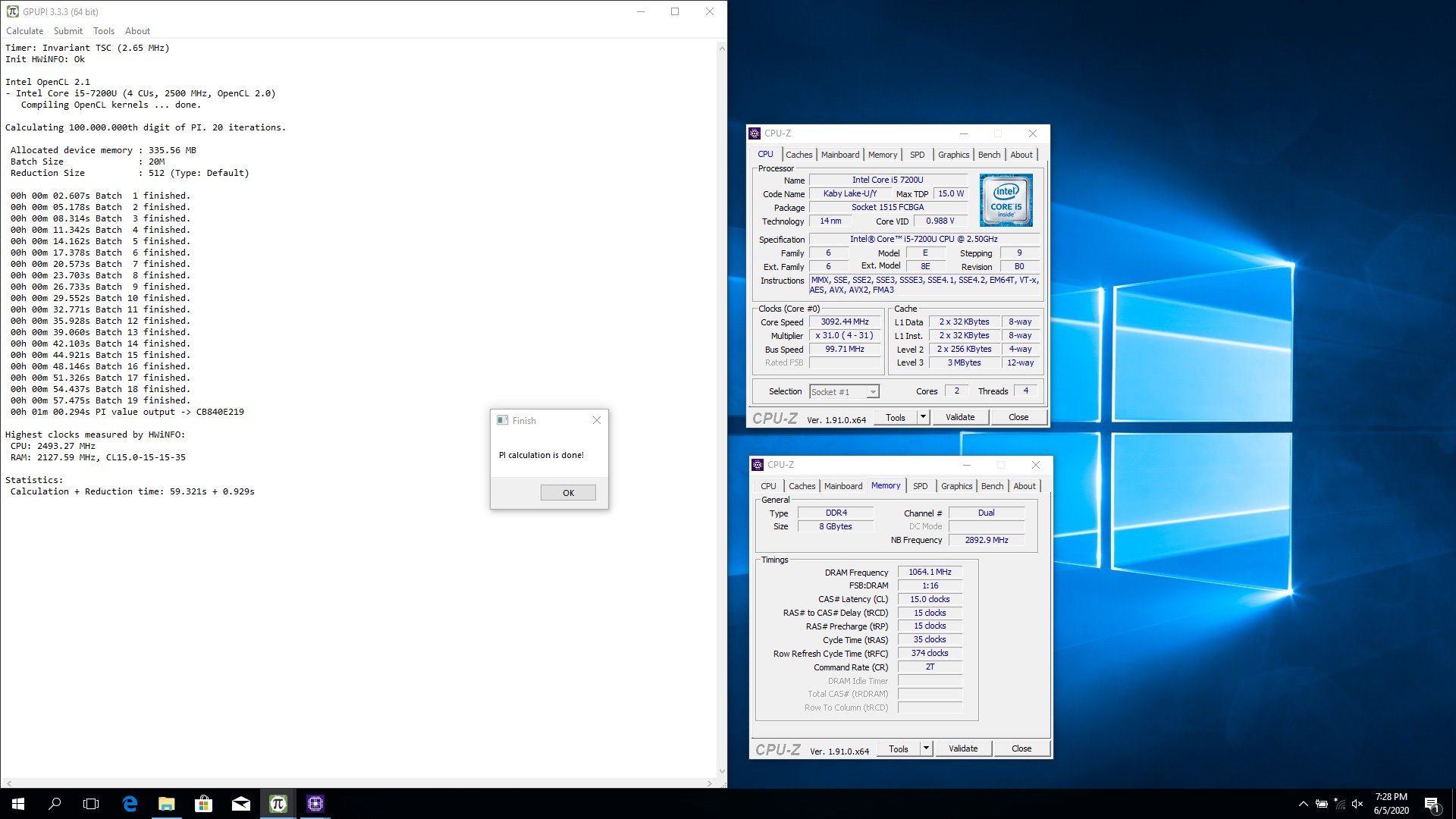Select the About tab in the upper CPU-Z window

[1021, 155]
